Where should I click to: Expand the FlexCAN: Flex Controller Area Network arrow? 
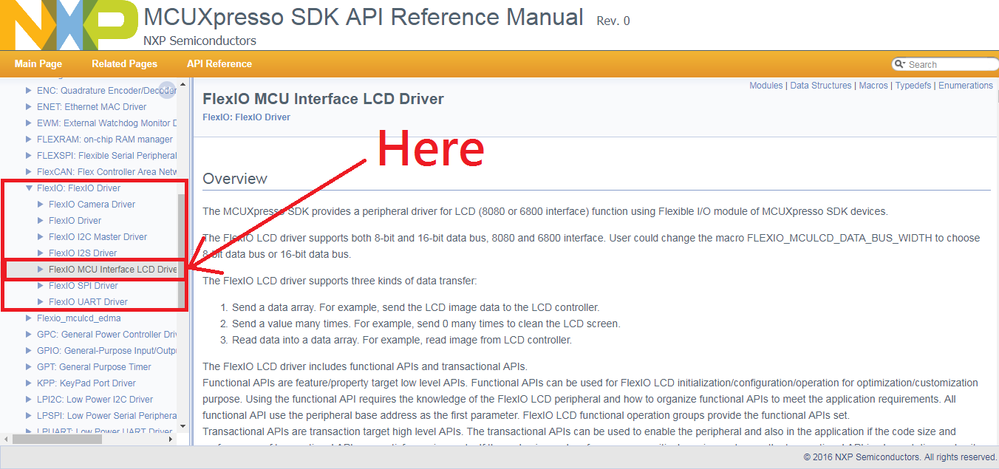pos(29,171)
